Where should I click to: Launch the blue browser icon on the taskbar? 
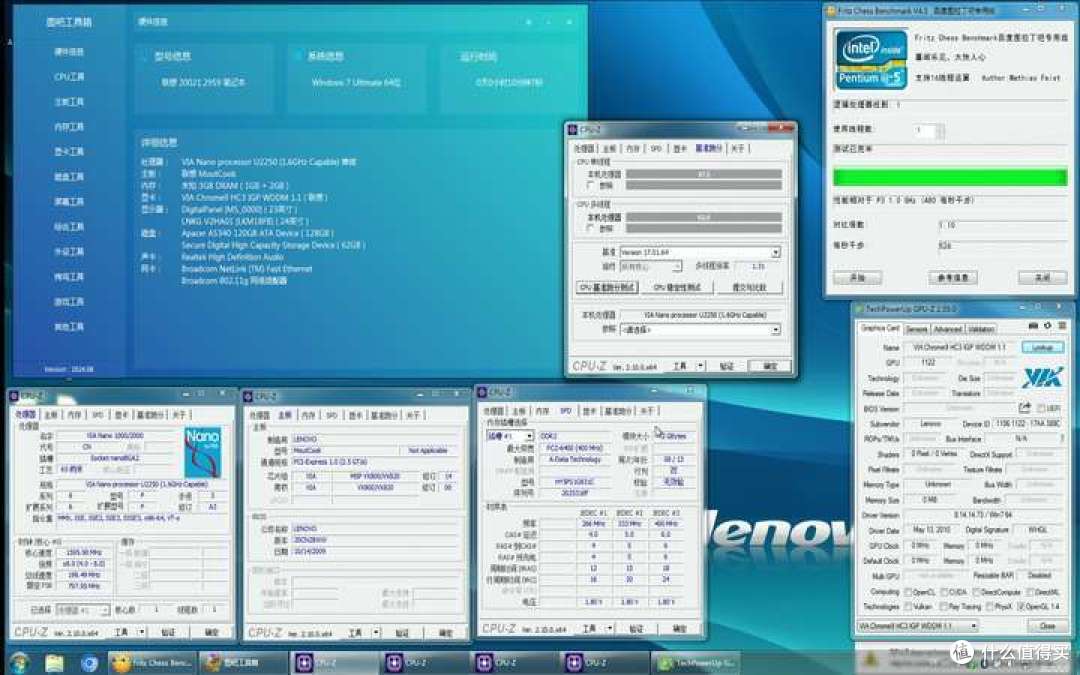point(89,663)
